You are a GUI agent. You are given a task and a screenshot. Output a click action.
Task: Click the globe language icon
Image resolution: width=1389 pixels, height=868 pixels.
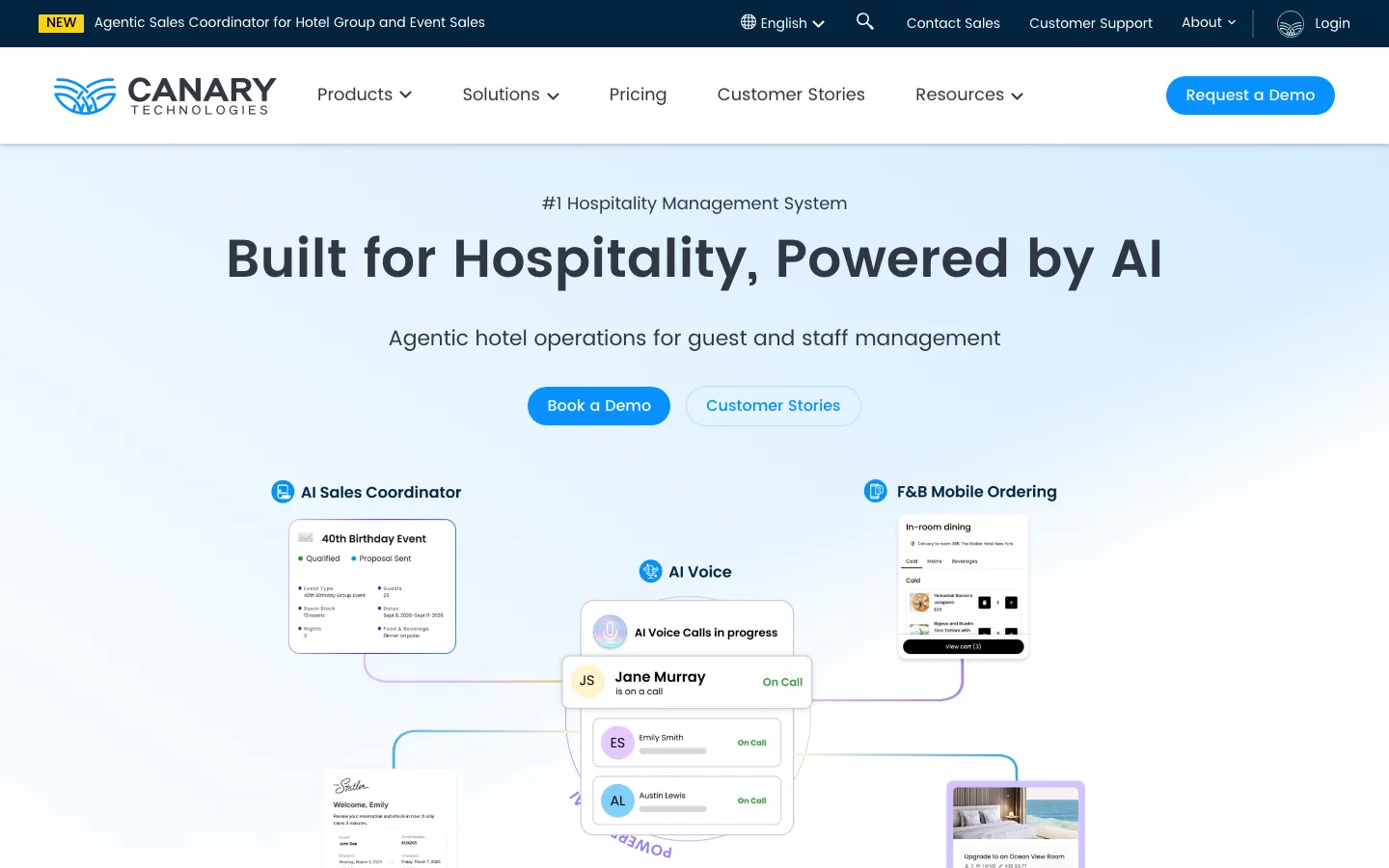coord(749,22)
